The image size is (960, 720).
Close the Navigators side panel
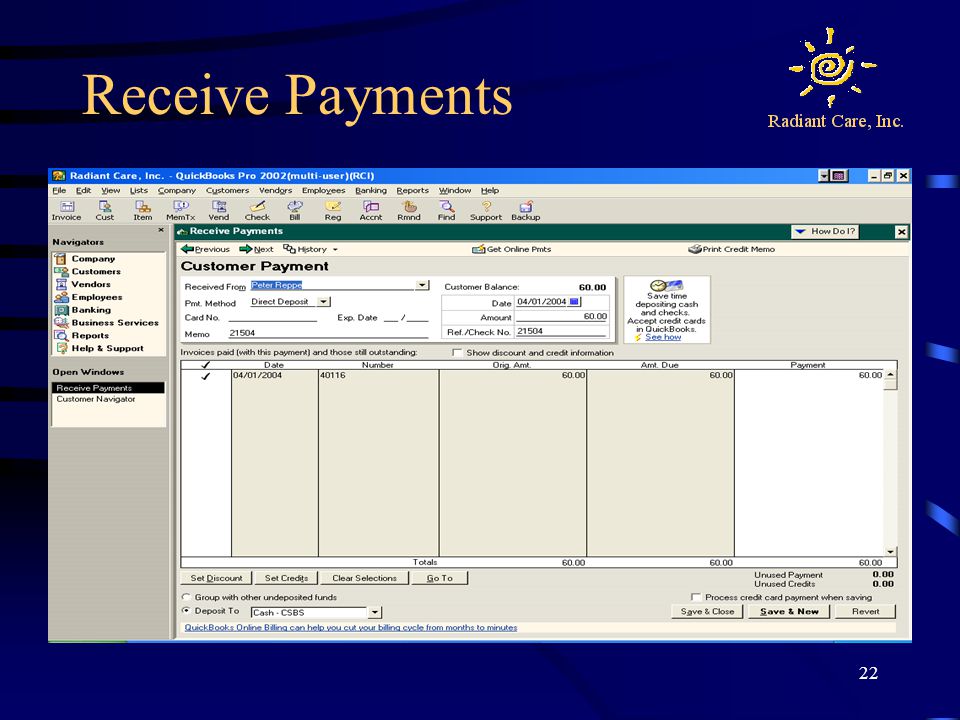click(x=161, y=230)
